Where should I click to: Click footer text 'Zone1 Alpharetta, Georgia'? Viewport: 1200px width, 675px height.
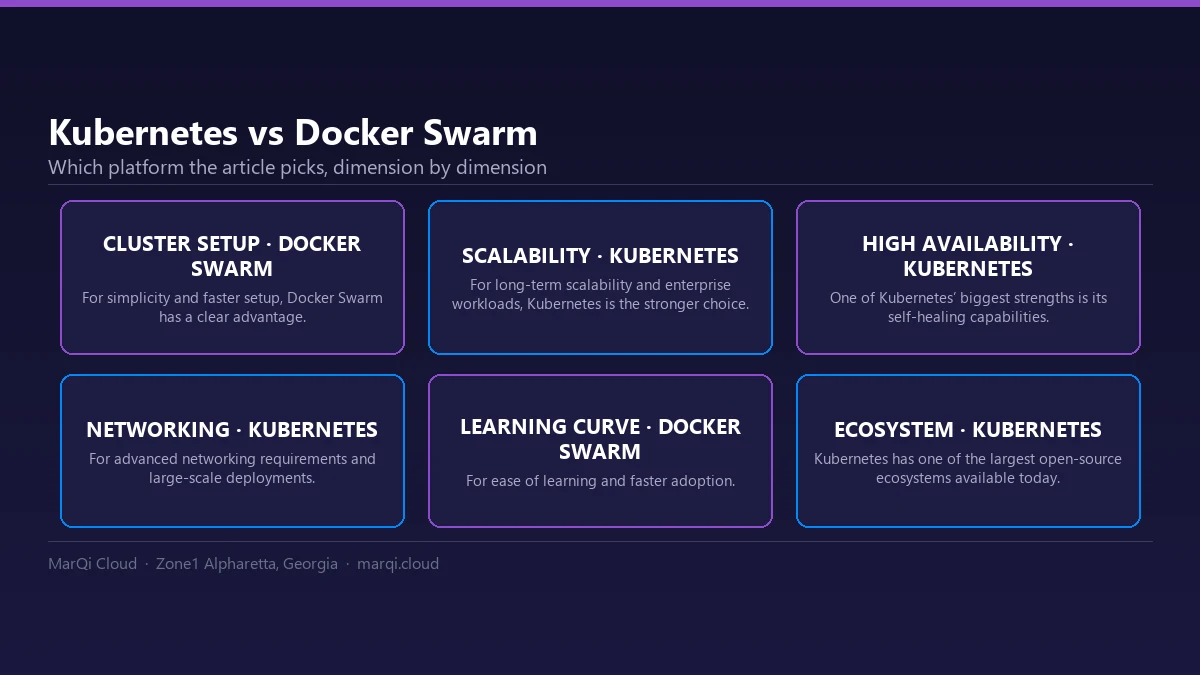(247, 564)
